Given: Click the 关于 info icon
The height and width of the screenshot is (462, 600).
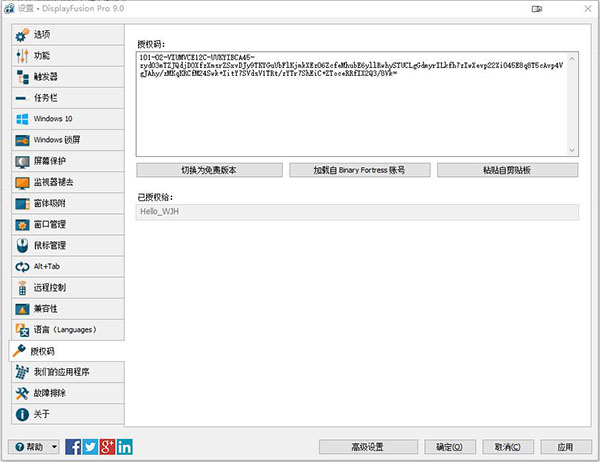Looking at the screenshot, I should [x=22, y=414].
